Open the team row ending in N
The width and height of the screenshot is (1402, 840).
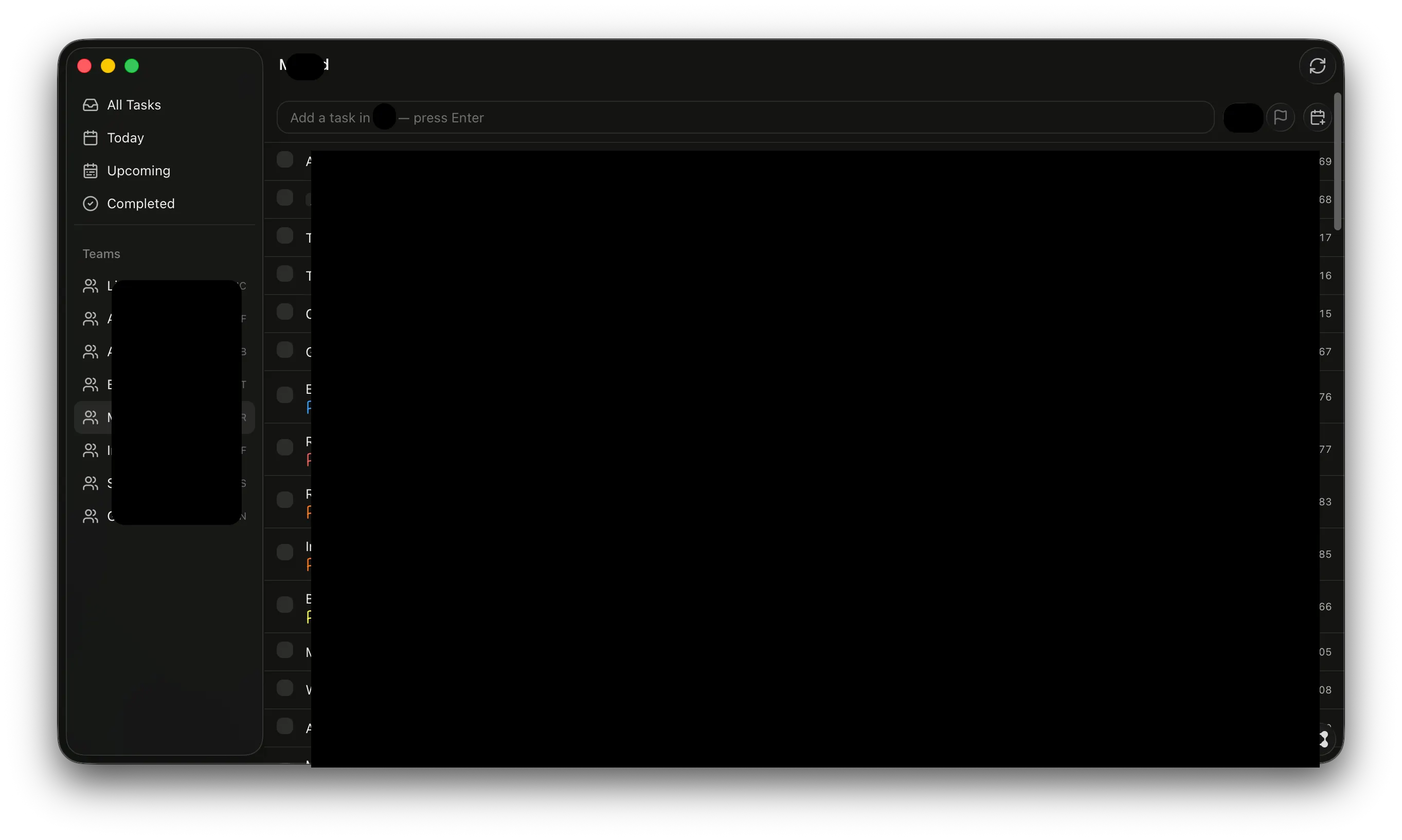[164, 516]
